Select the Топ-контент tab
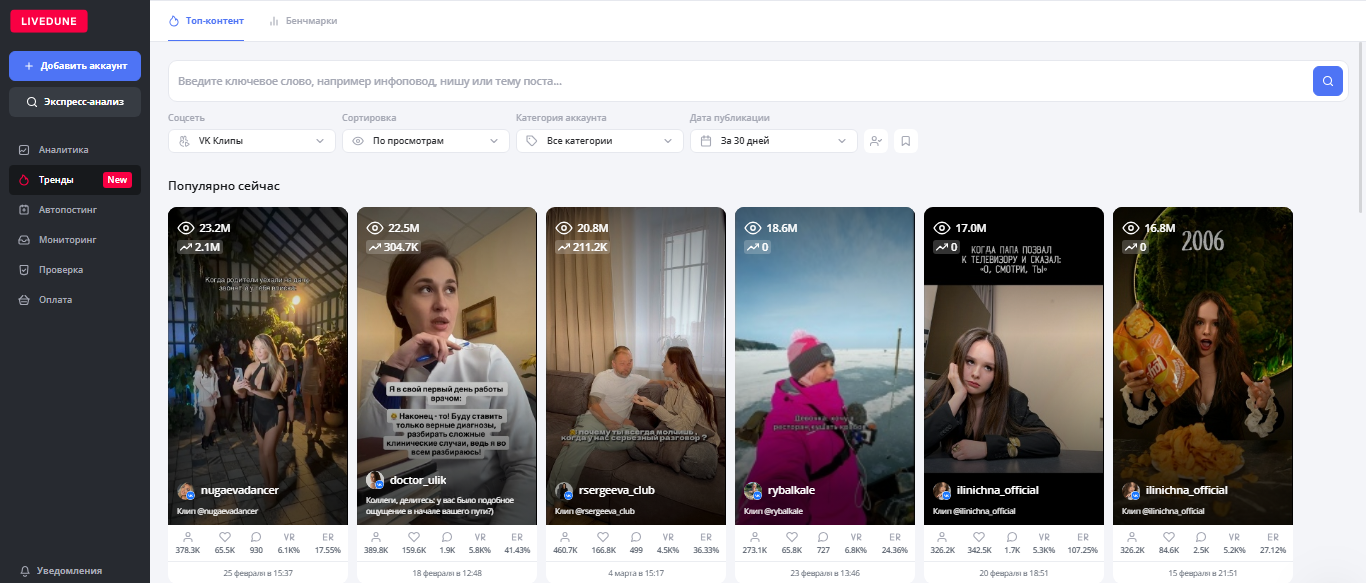This screenshot has width=1366, height=583. click(206, 21)
